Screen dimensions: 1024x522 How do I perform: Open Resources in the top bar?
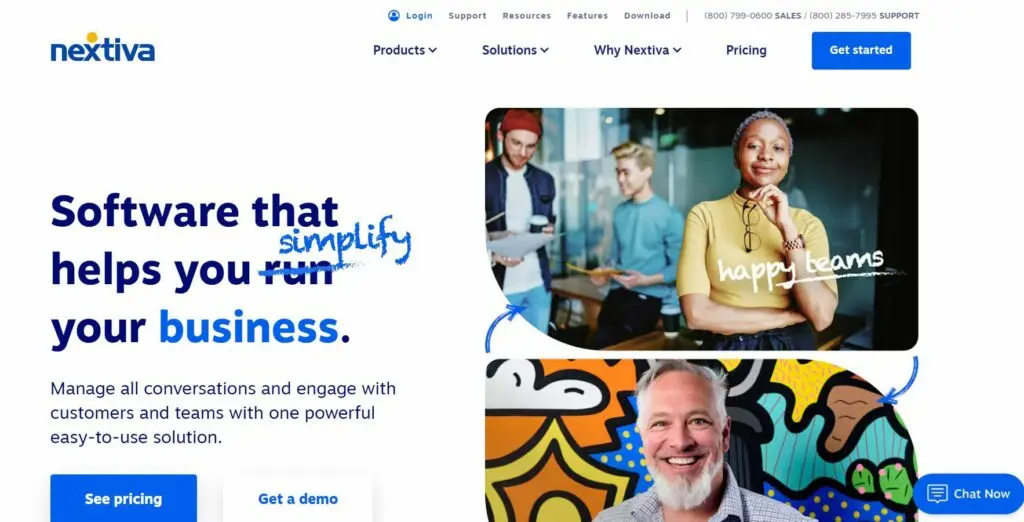[526, 16]
